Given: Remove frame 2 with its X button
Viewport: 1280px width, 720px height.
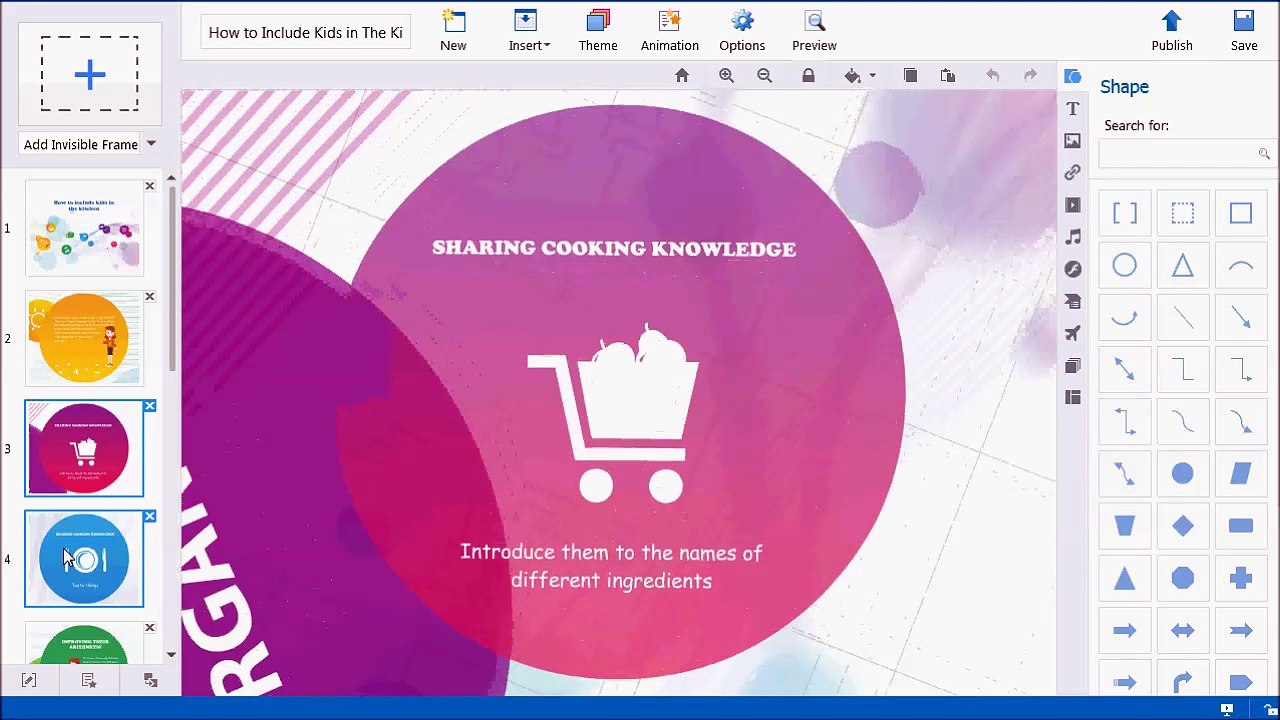Looking at the screenshot, I should [150, 297].
